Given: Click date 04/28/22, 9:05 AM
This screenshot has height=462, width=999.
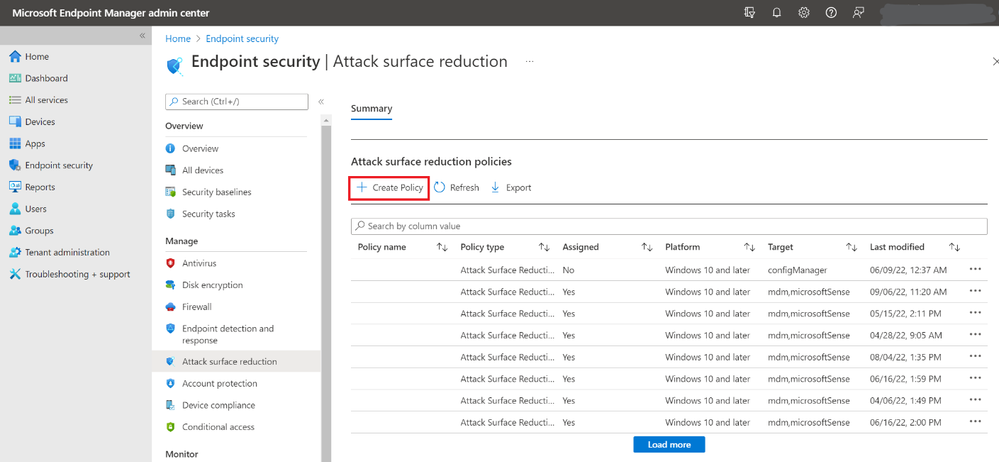Looking at the screenshot, I should (905, 335).
